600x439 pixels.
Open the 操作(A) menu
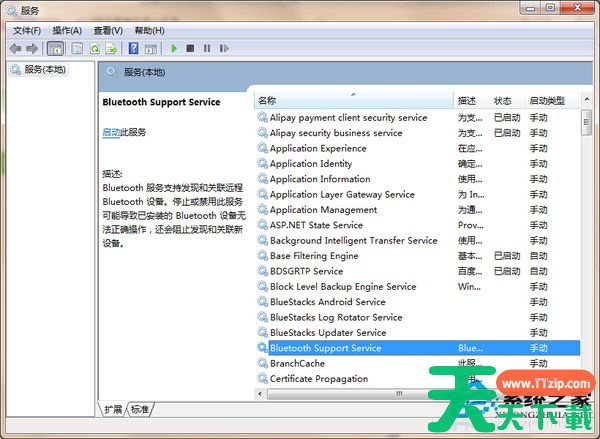click(x=67, y=30)
